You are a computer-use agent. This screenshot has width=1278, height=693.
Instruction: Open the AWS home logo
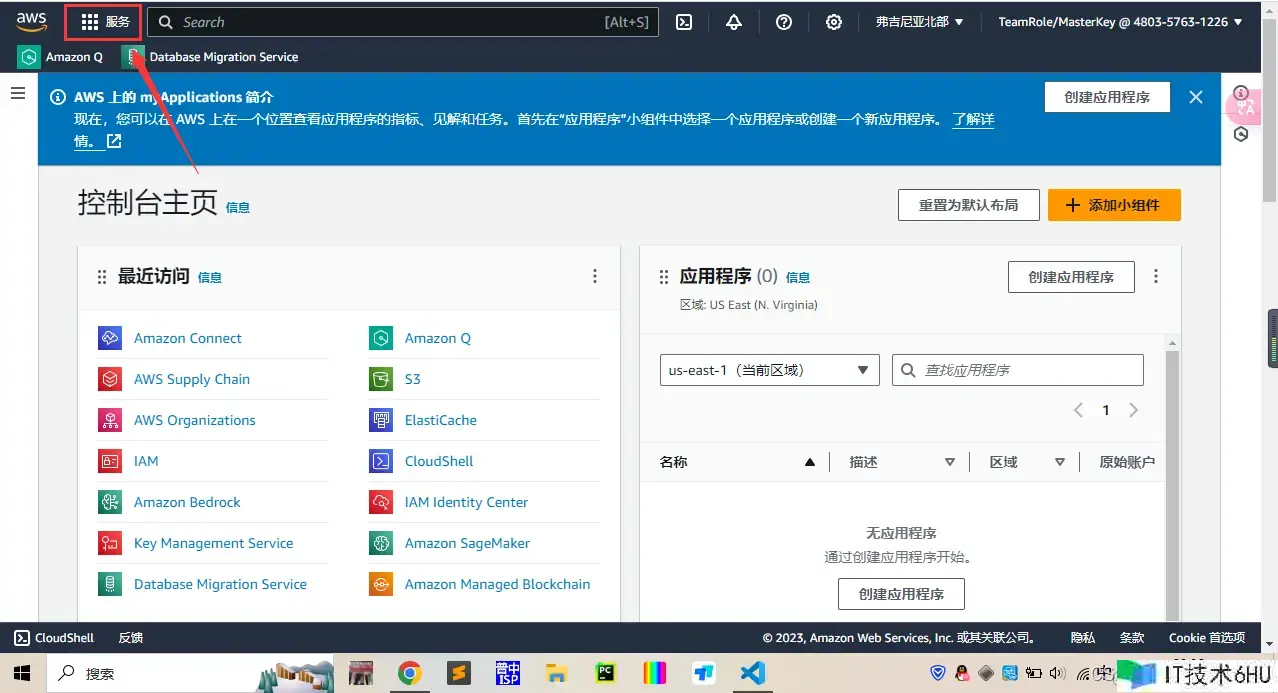pyautogui.click(x=31, y=22)
